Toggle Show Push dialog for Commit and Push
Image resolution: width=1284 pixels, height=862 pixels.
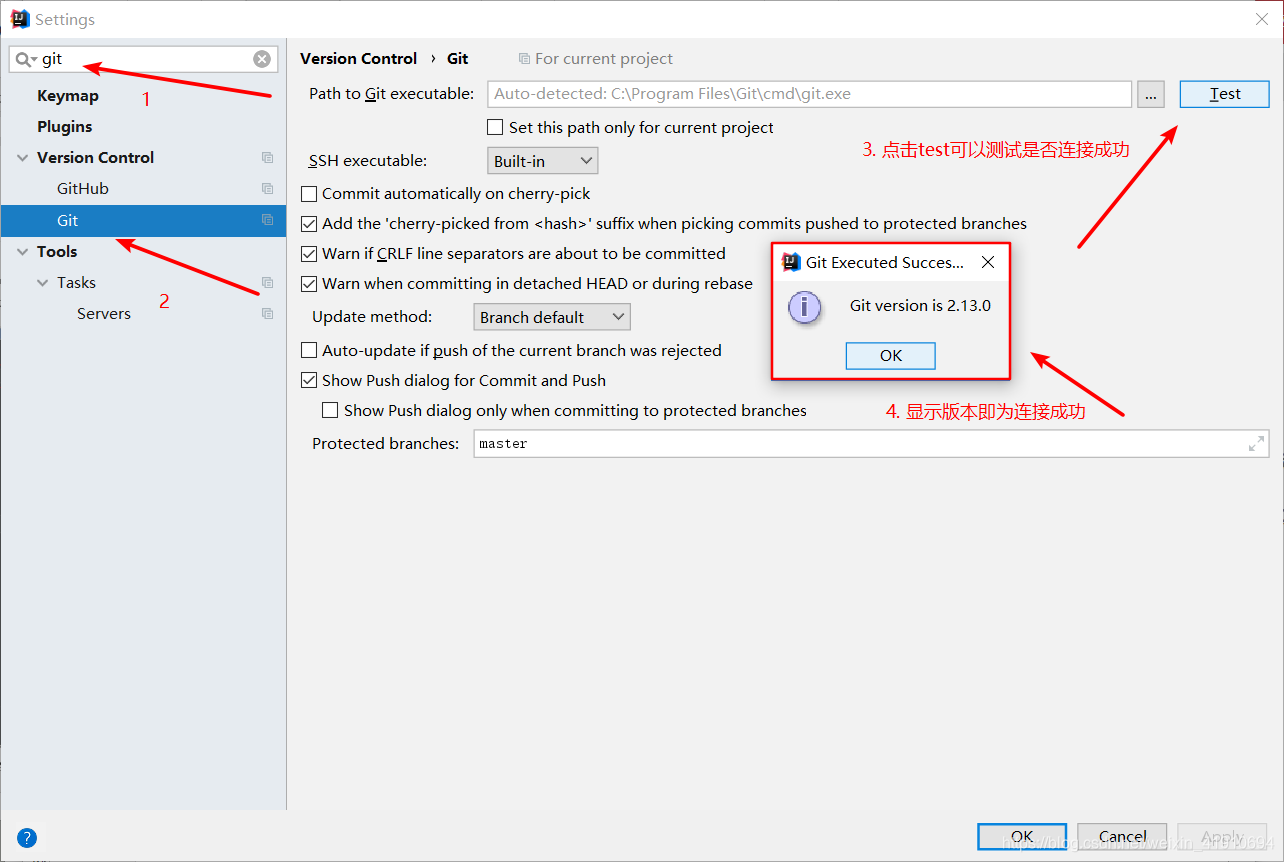click(x=309, y=381)
